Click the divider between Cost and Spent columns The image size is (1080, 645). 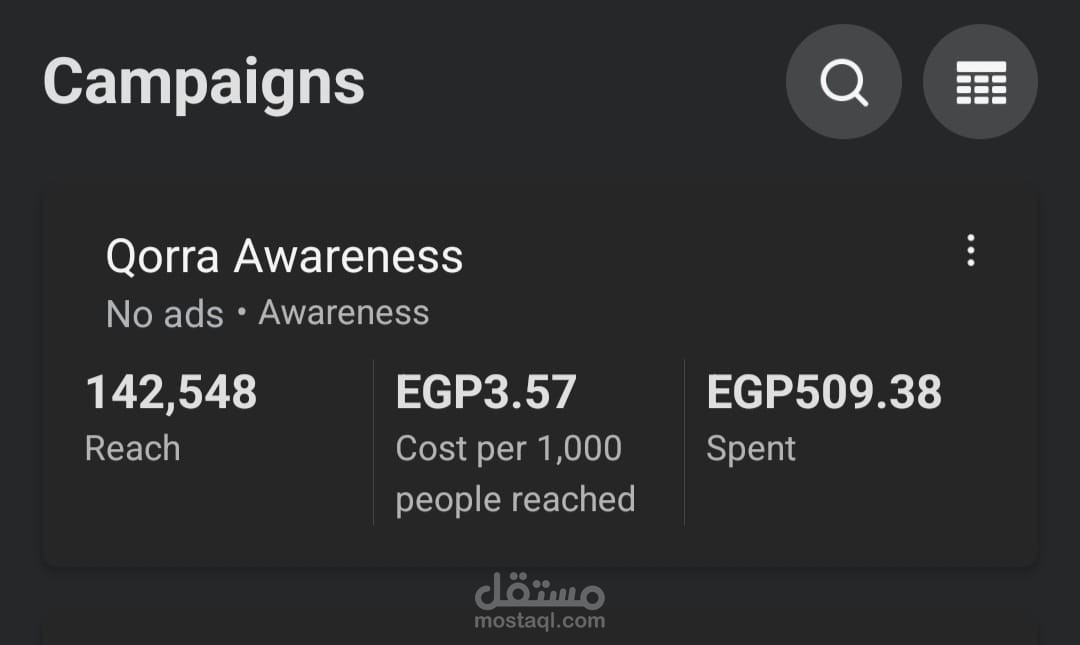click(684, 442)
